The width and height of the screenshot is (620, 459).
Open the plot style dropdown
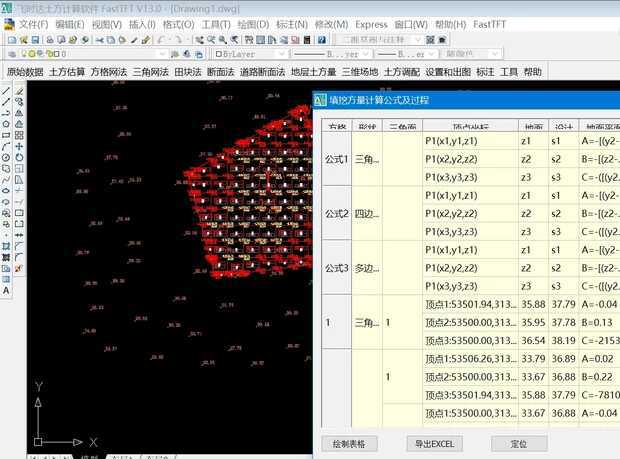(x=495, y=54)
